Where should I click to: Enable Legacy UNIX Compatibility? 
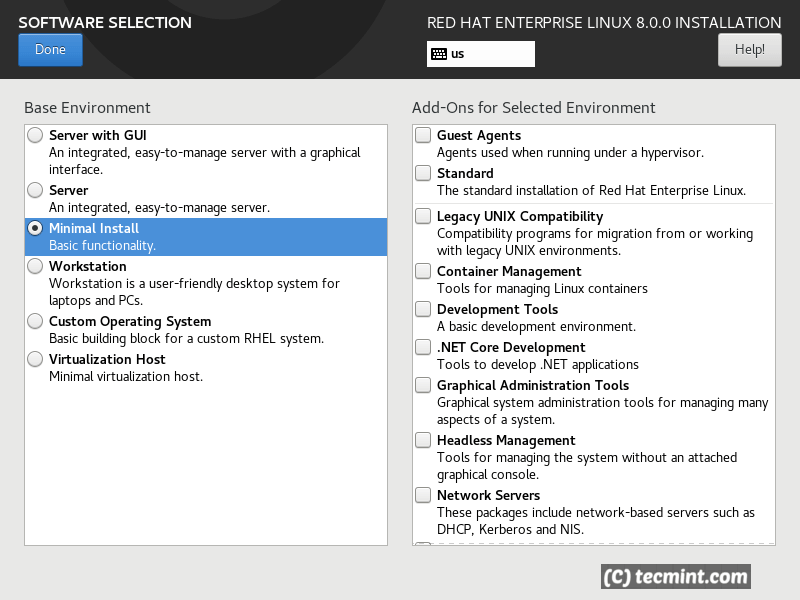pos(422,216)
